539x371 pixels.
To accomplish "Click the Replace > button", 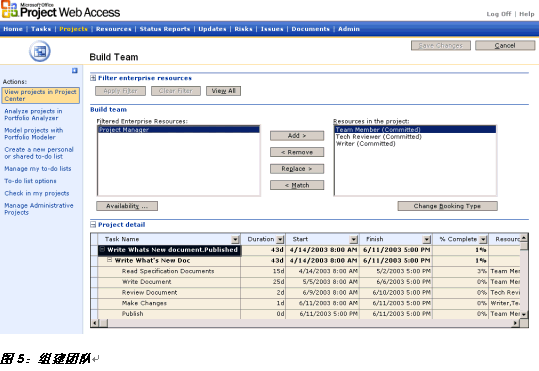I will point(297,168).
